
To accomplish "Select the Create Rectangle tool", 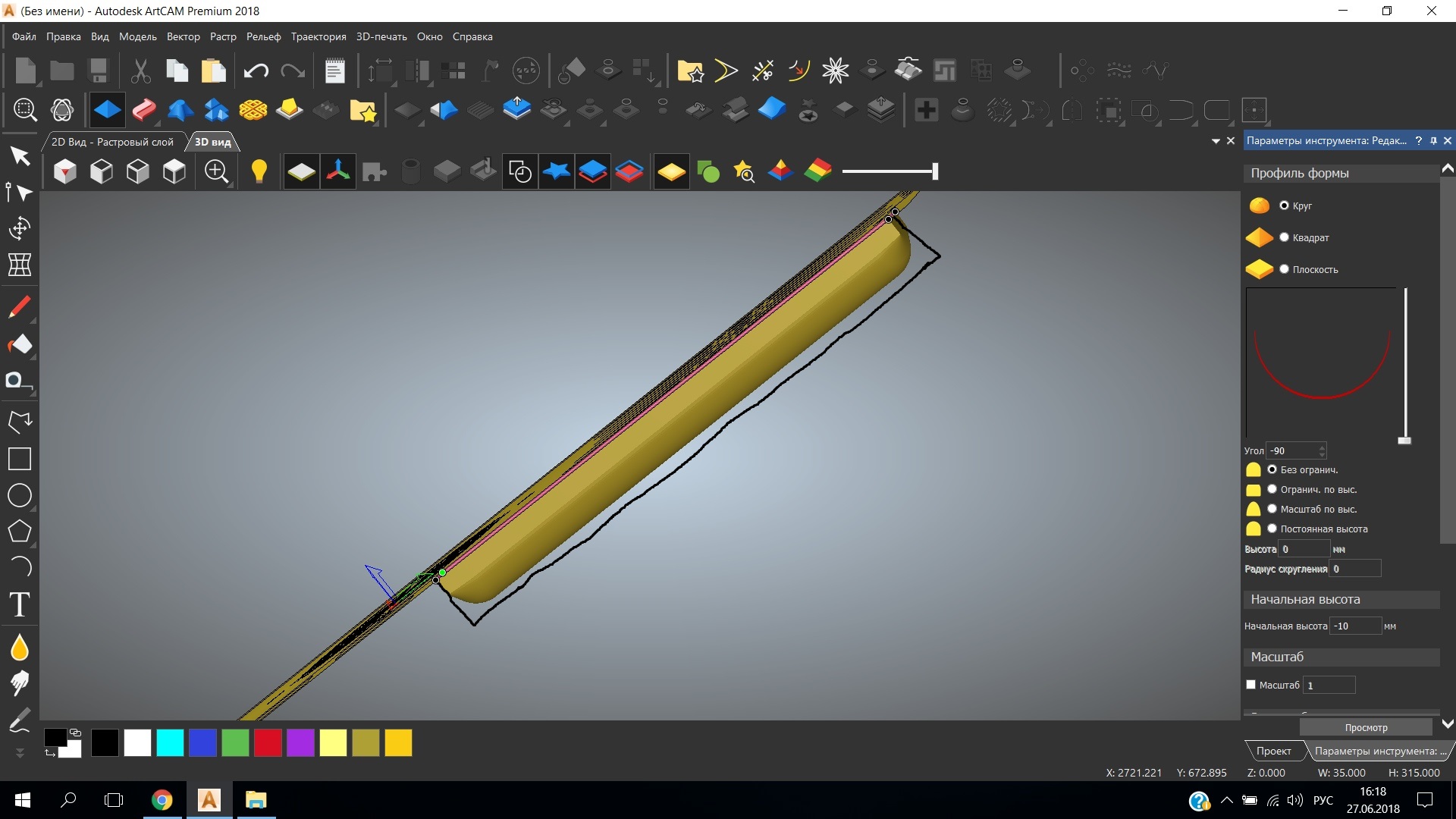I will 20,459.
